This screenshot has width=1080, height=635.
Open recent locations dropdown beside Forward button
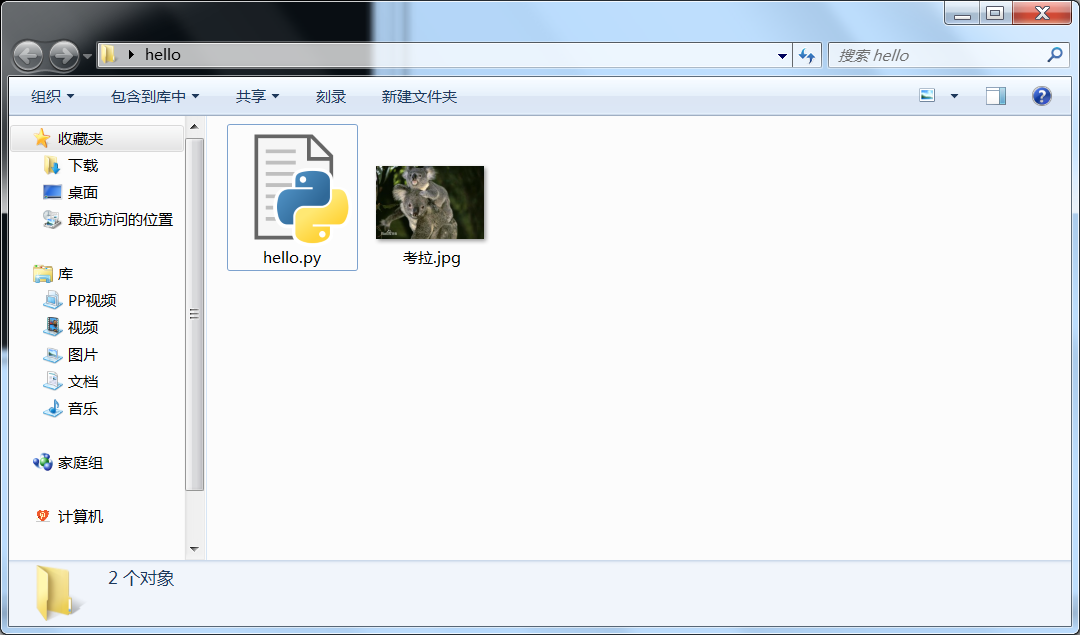(87, 56)
